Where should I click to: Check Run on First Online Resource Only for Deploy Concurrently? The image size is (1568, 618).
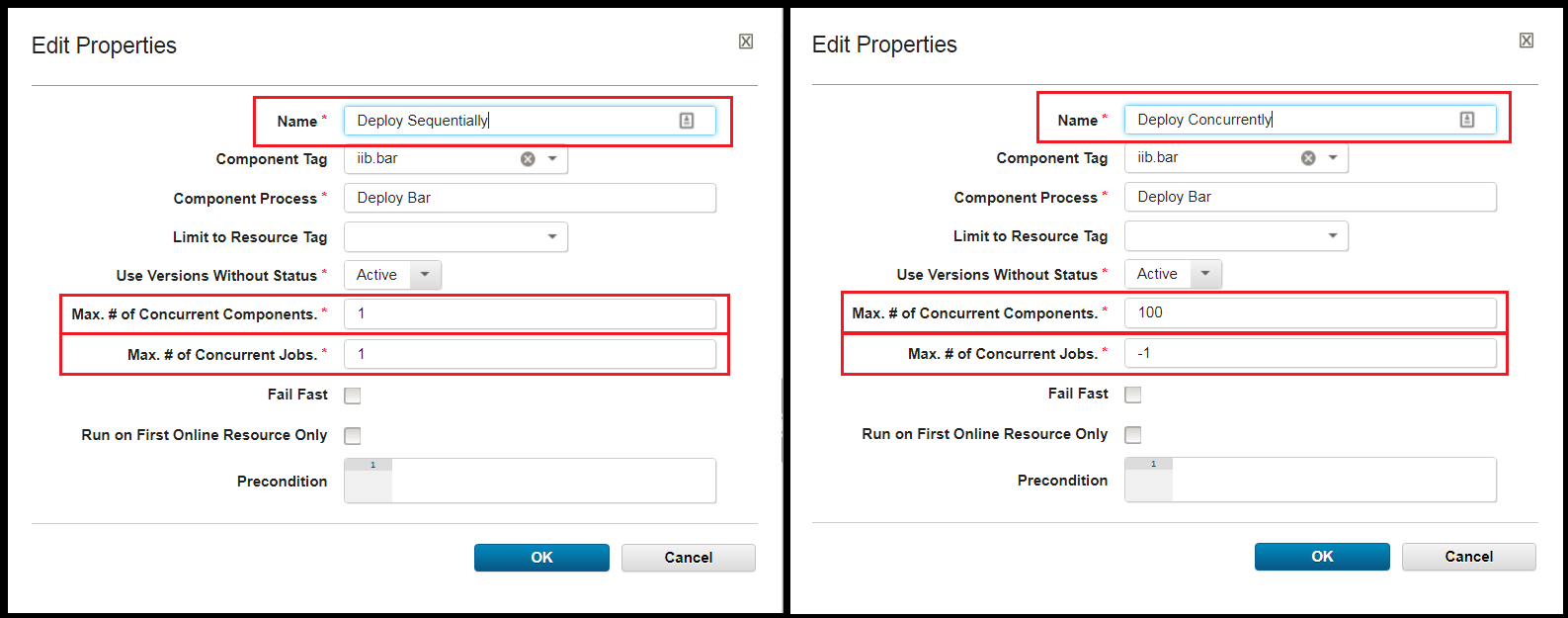tap(1133, 435)
